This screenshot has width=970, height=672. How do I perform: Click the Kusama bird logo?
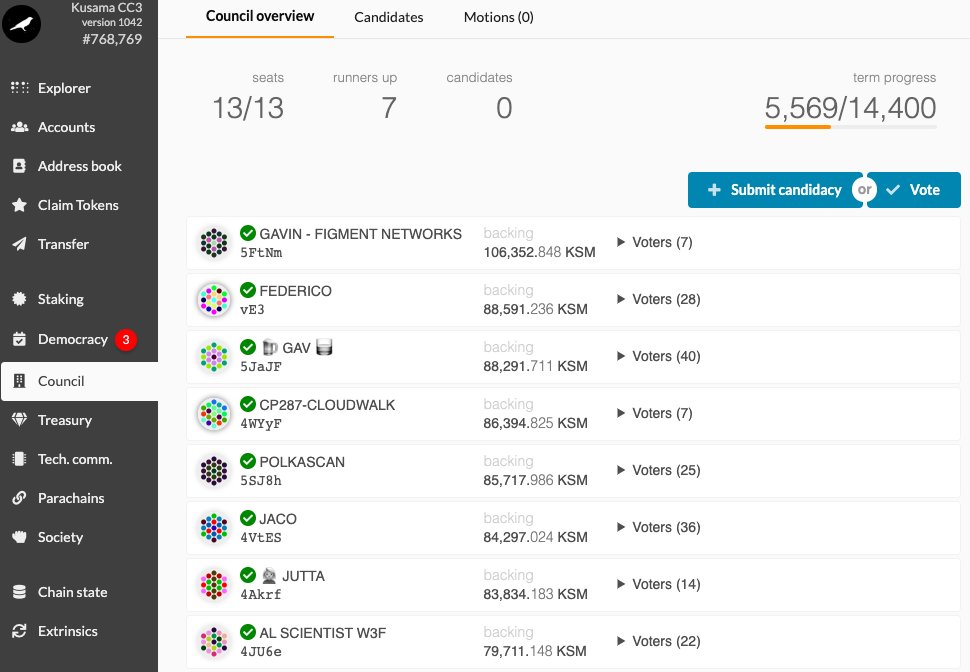pos(22,24)
